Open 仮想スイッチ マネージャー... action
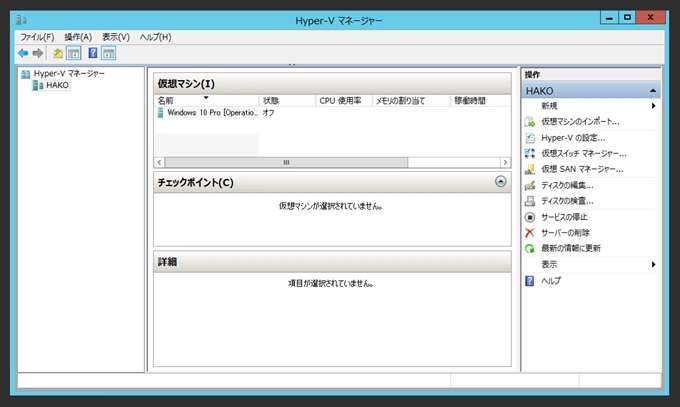680x407 pixels. (x=584, y=154)
